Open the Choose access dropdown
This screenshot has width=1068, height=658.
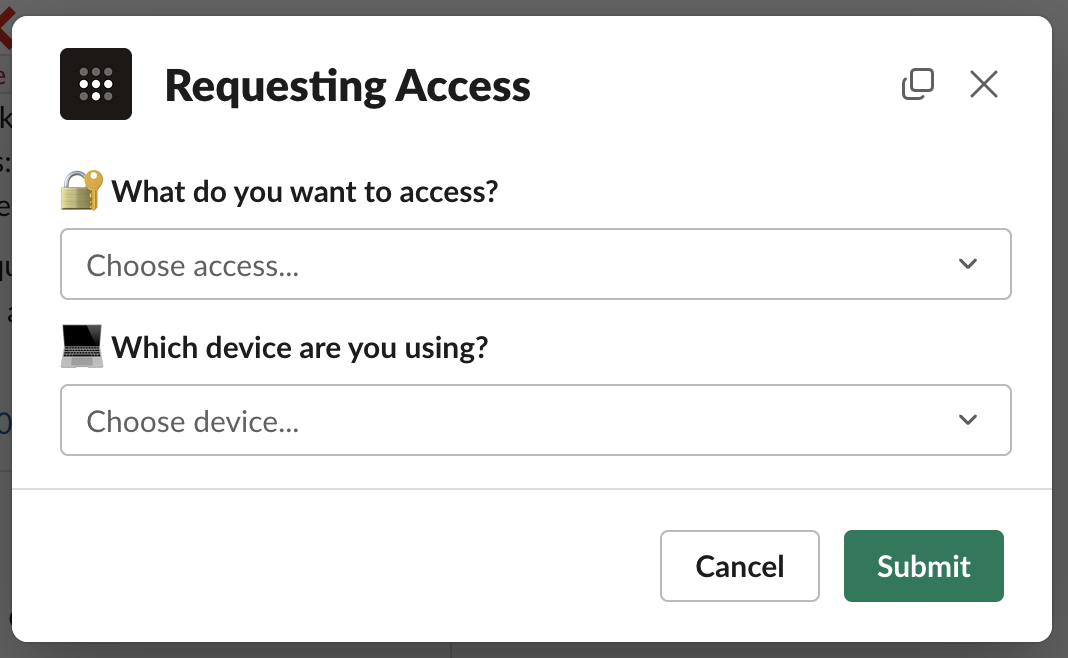[536, 264]
